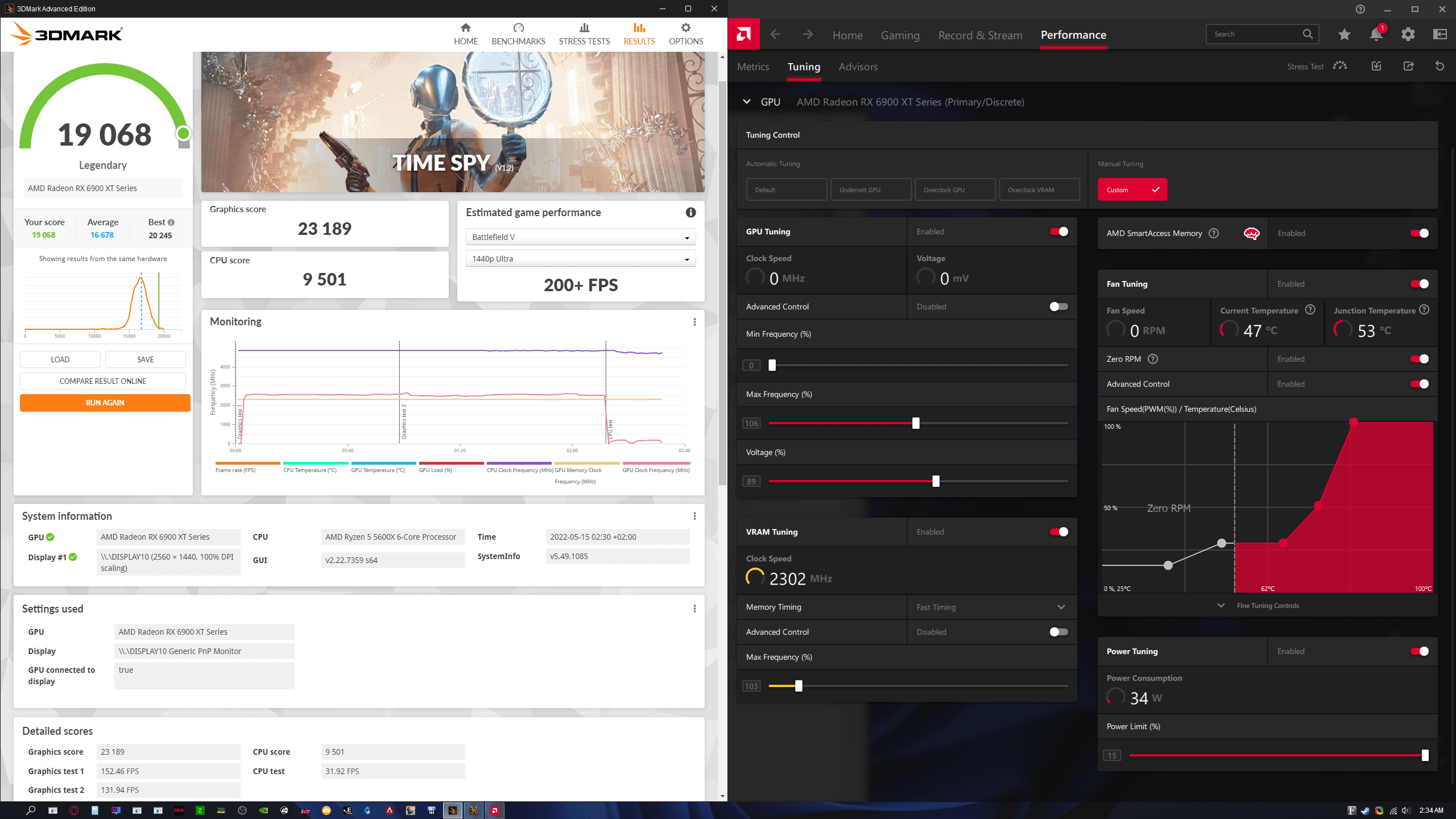Click the Windows taskbar search icon

pos(31,810)
